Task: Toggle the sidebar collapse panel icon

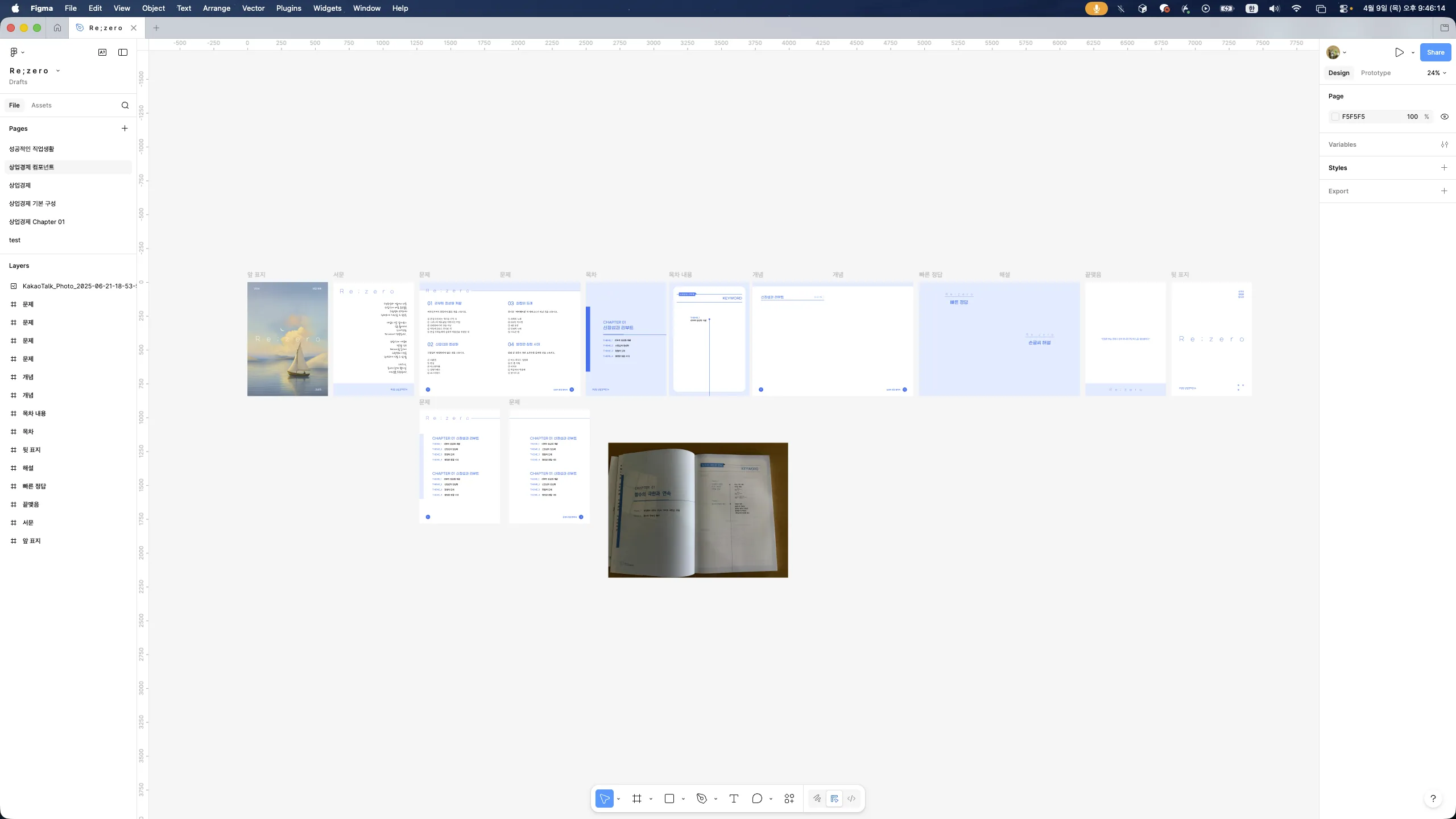Action: pos(123,52)
